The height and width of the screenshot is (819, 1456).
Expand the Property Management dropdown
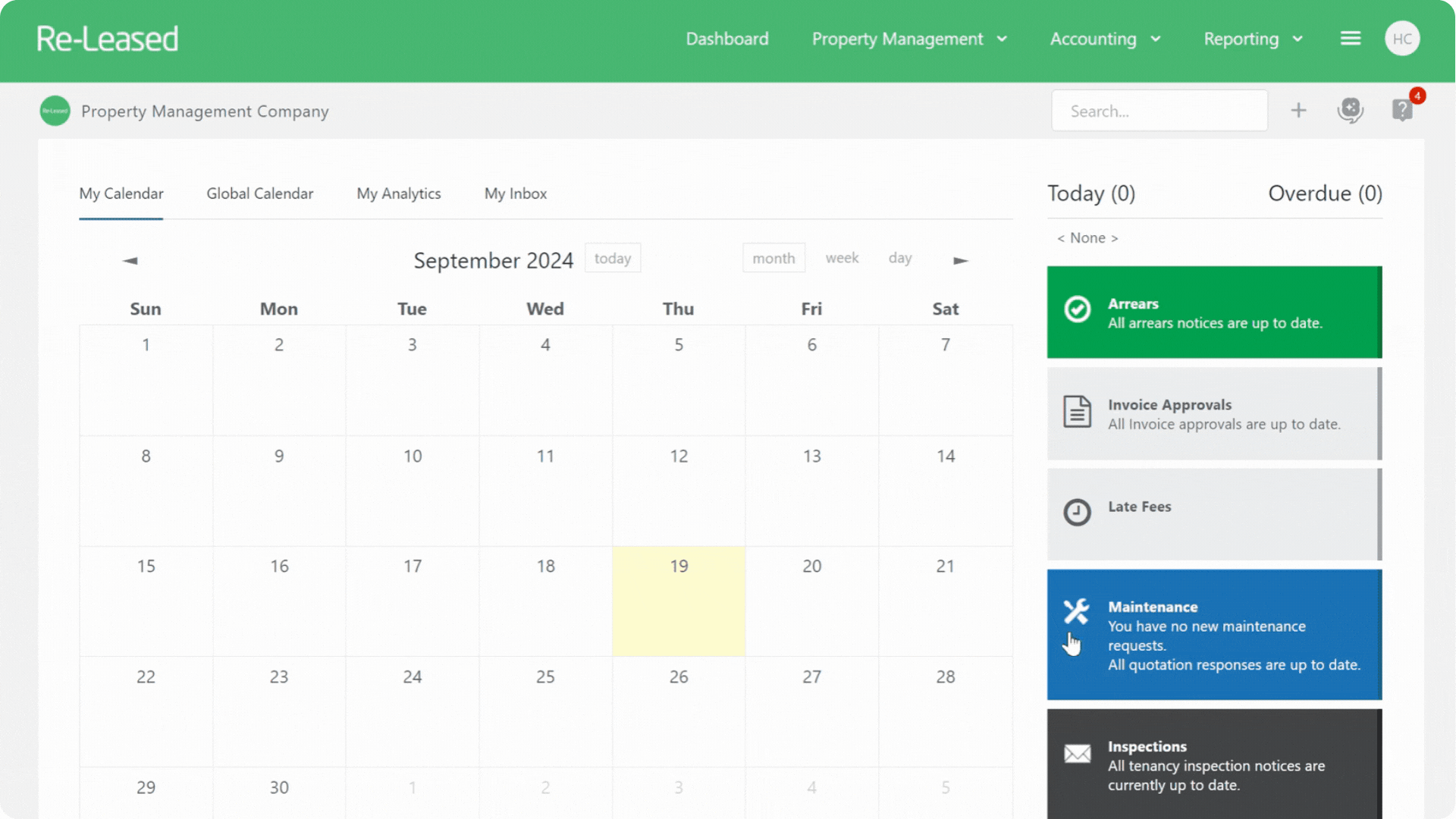(909, 39)
